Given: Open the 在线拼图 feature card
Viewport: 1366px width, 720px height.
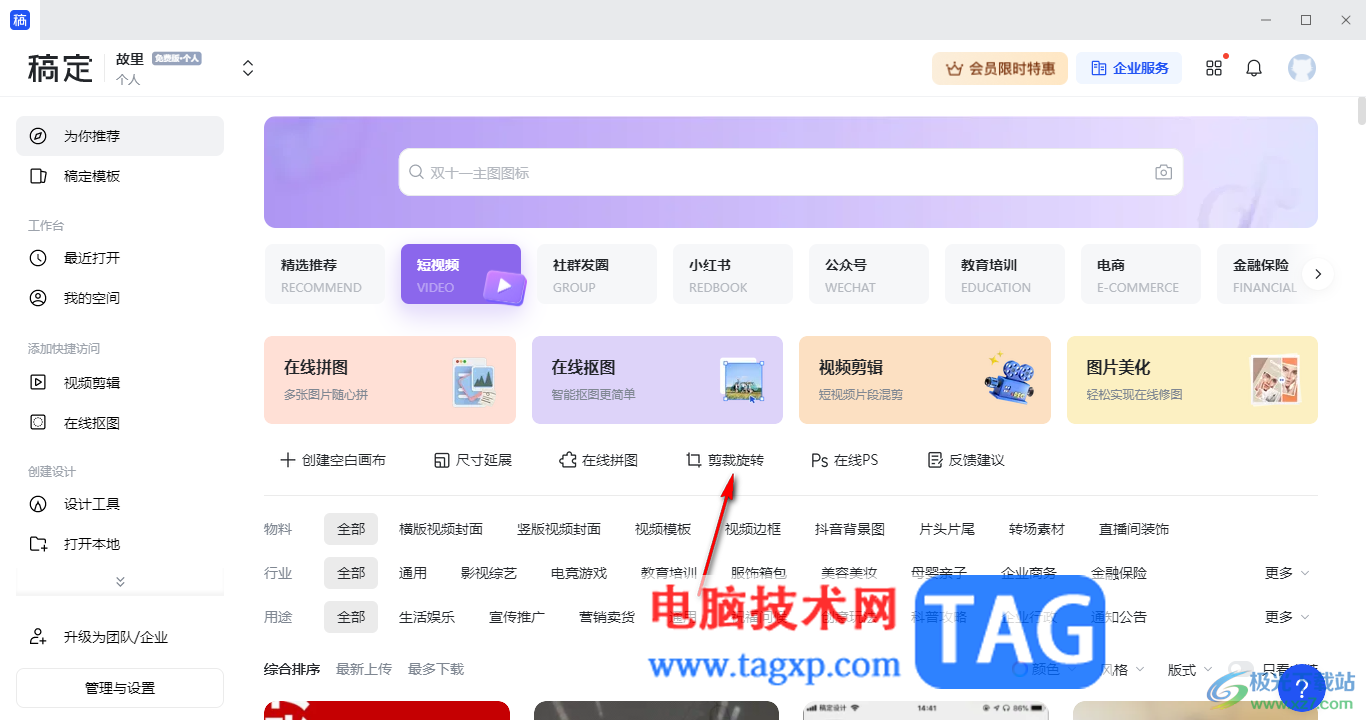Looking at the screenshot, I should 390,380.
